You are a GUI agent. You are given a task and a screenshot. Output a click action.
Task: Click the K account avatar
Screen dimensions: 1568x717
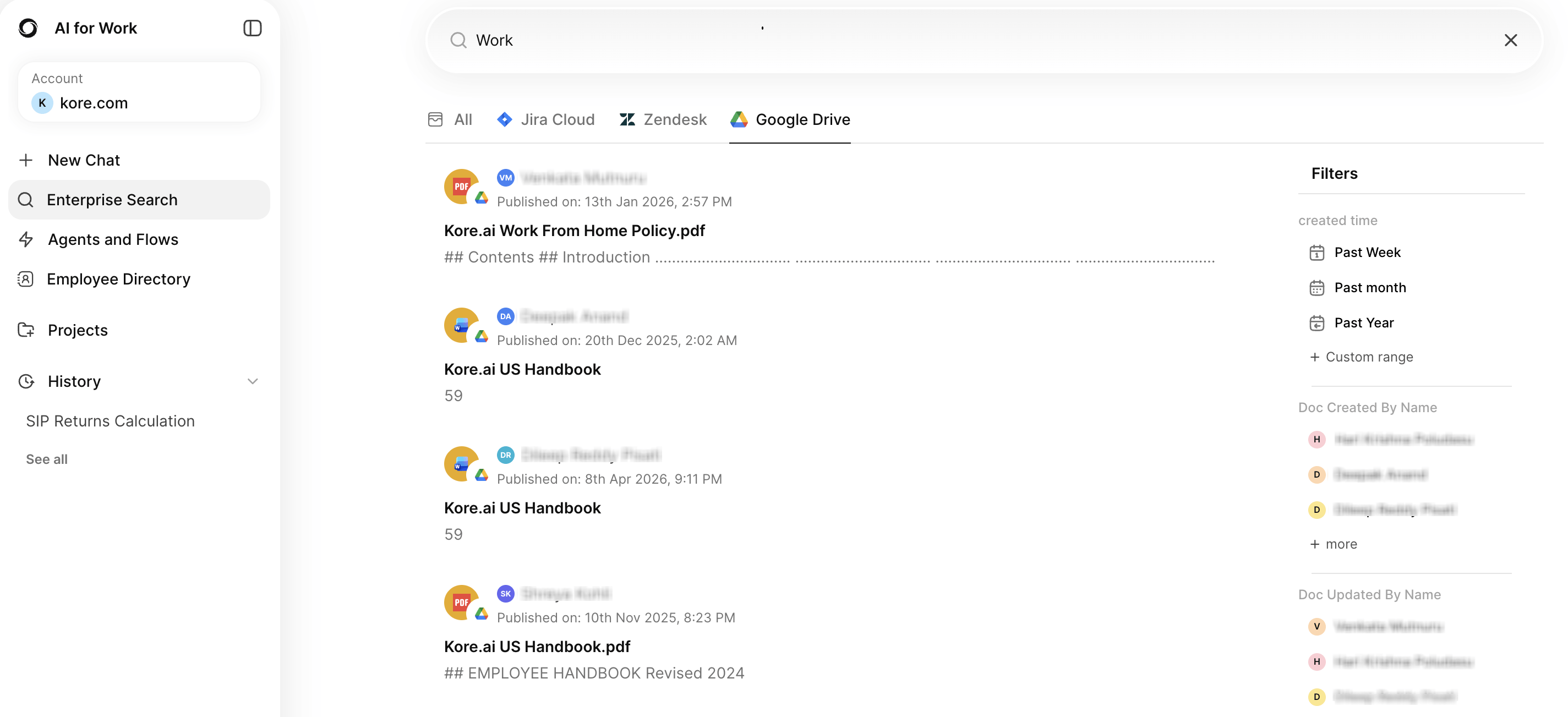[42, 103]
